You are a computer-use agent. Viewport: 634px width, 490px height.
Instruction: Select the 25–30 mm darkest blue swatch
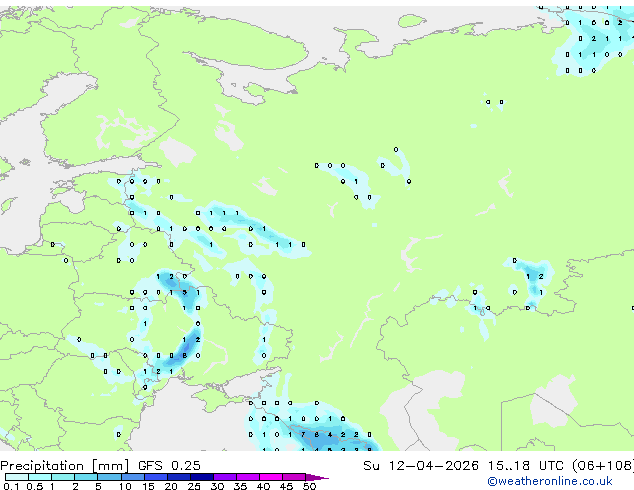pos(202,477)
